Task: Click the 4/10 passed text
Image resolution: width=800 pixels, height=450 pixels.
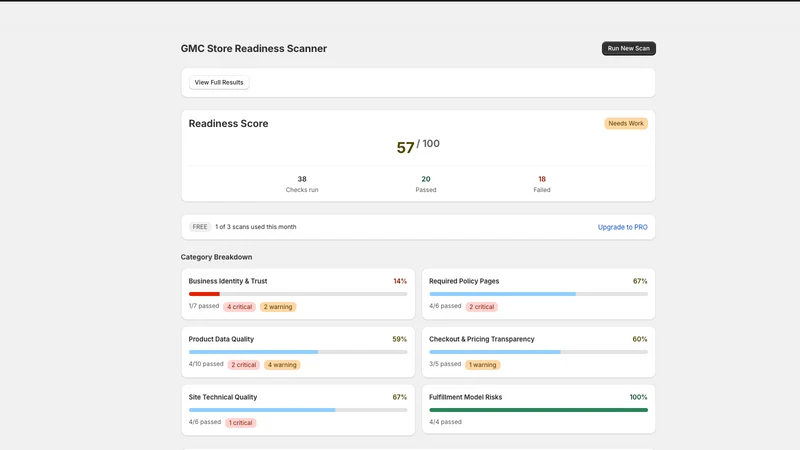Action: tap(206, 364)
